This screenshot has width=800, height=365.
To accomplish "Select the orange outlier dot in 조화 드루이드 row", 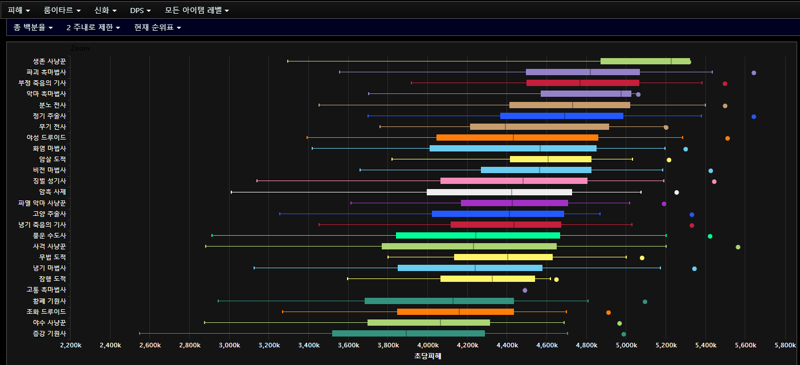I will [x=608, y=312].
